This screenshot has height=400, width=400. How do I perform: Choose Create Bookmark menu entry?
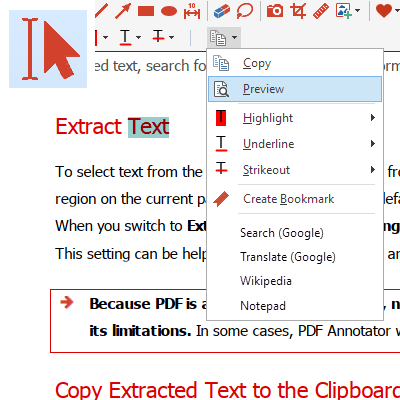295,199
